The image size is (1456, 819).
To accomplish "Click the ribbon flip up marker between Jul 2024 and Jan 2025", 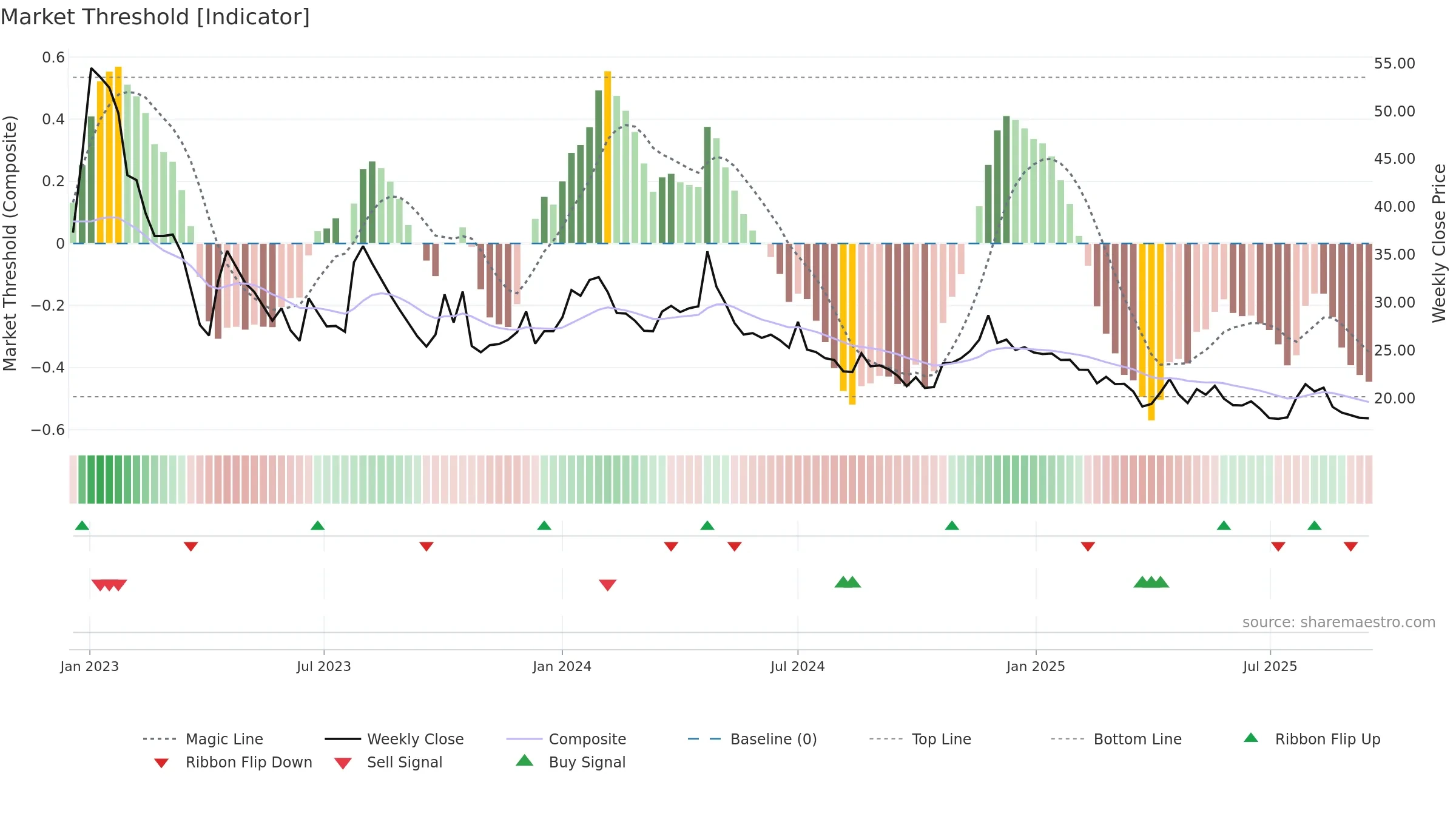I will (952, 525).
